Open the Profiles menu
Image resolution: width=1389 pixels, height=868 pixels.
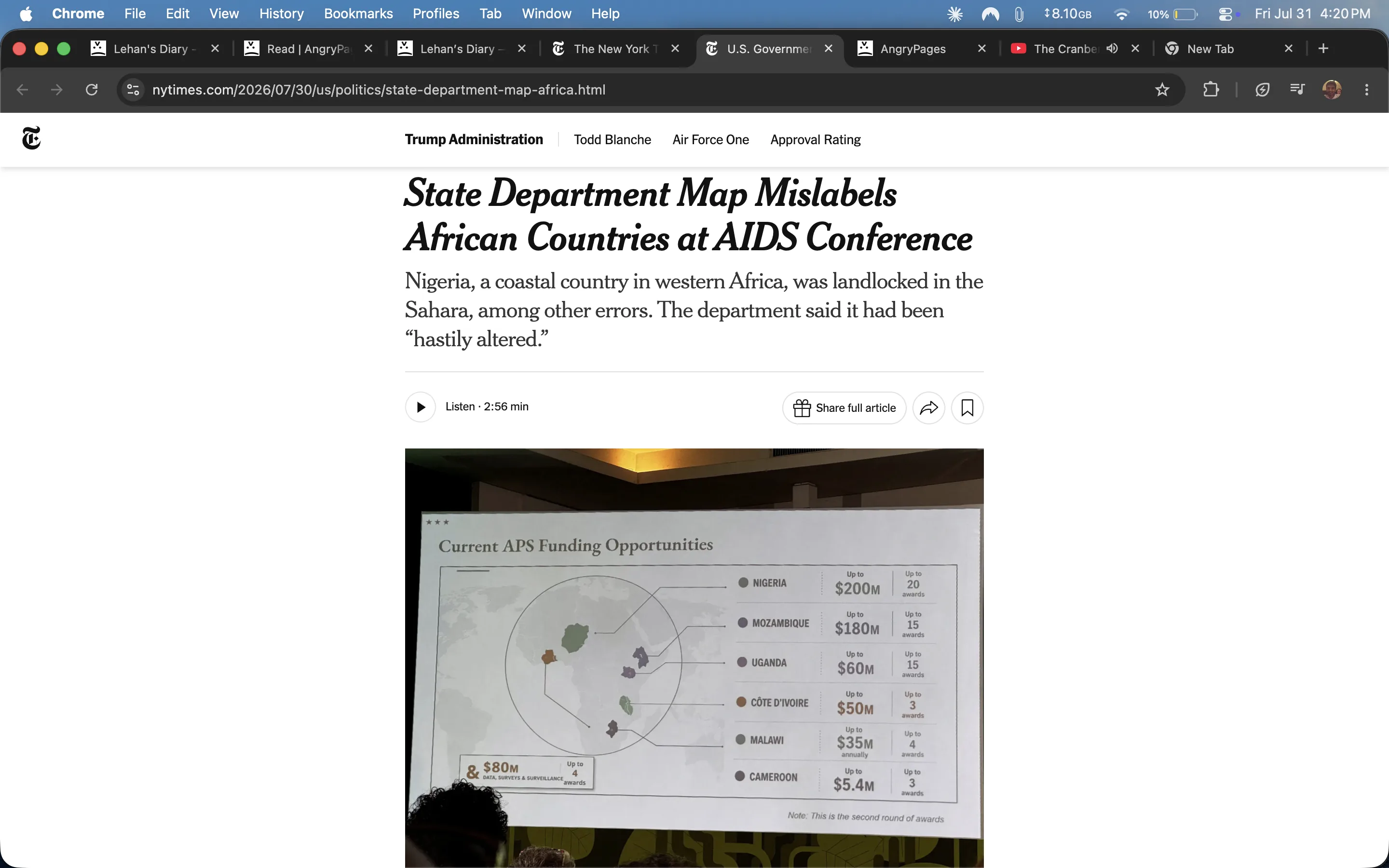click(x=436, y=14)
